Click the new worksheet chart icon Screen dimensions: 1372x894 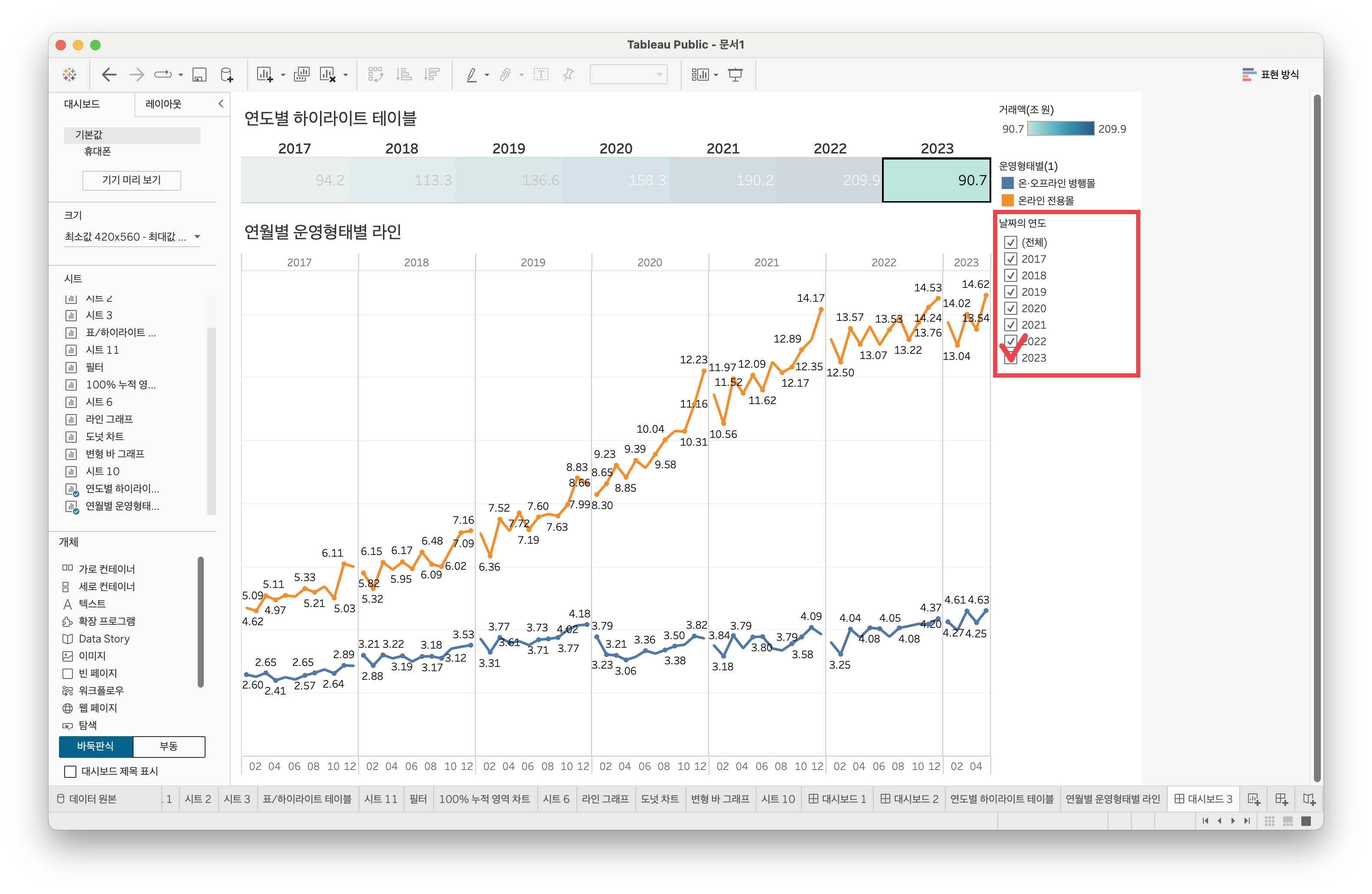point(265,75)
